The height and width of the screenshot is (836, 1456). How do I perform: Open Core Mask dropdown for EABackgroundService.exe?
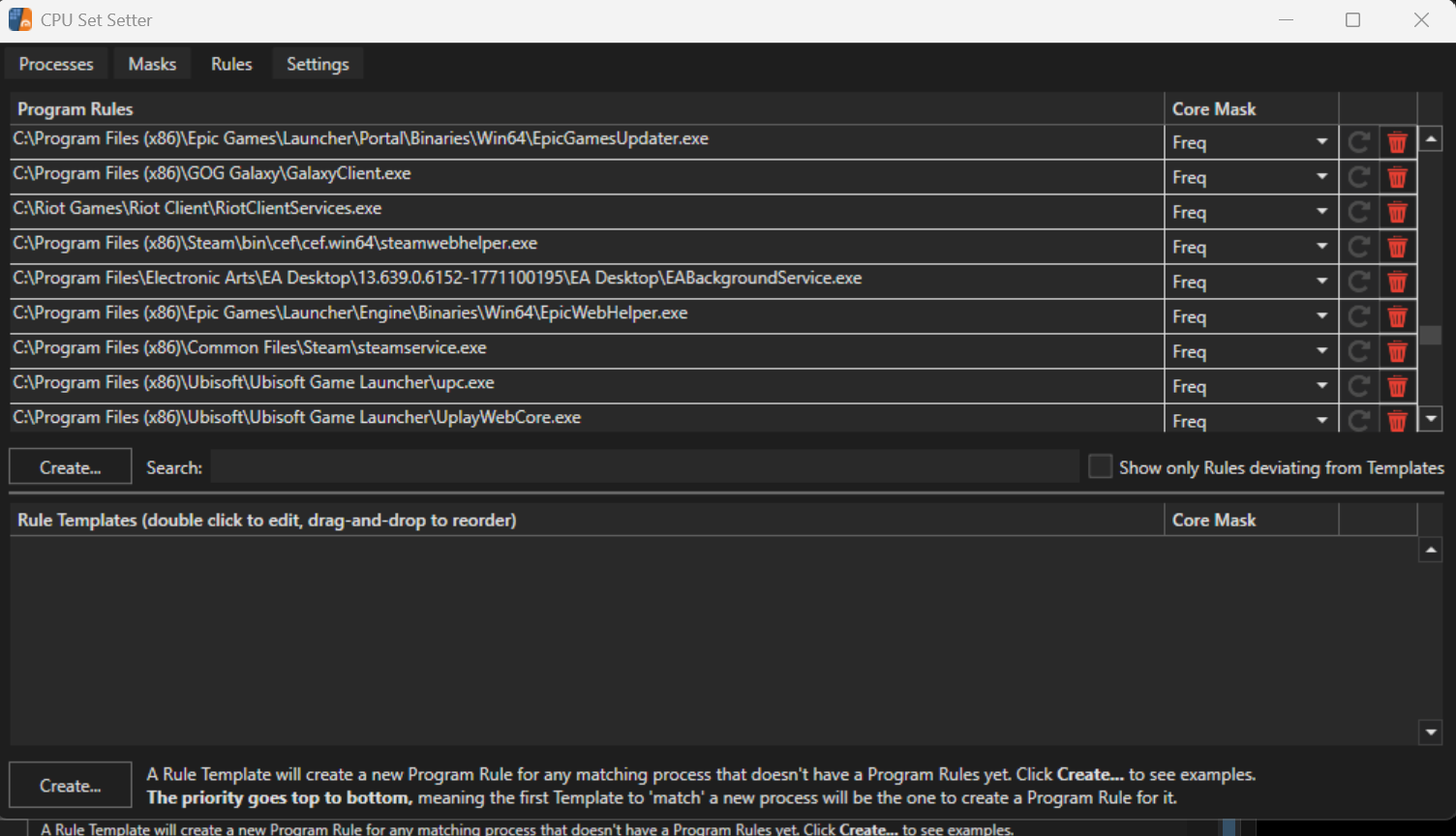point(1251,282)
